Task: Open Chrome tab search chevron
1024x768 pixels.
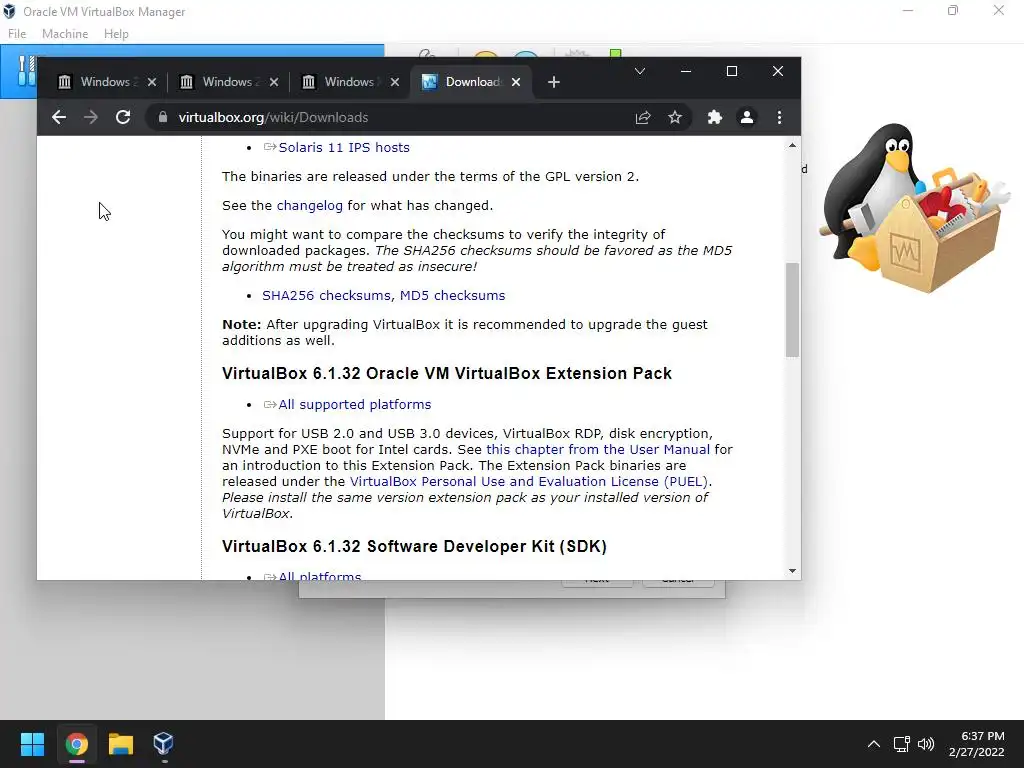Action: tap(640, 71)
